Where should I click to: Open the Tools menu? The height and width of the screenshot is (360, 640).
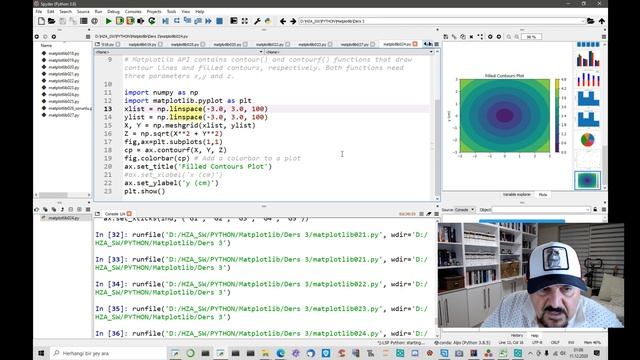click(171, 11)
